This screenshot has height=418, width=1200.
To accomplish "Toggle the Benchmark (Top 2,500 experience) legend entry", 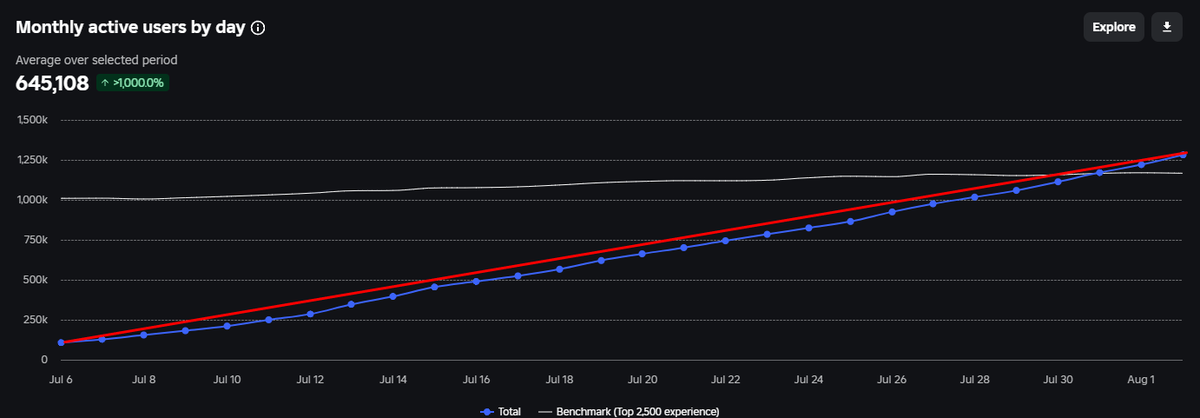I will [x=629, y=411].
